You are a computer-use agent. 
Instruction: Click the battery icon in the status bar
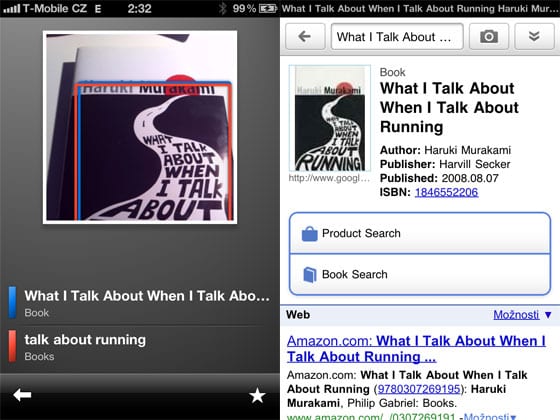[268, 8]
